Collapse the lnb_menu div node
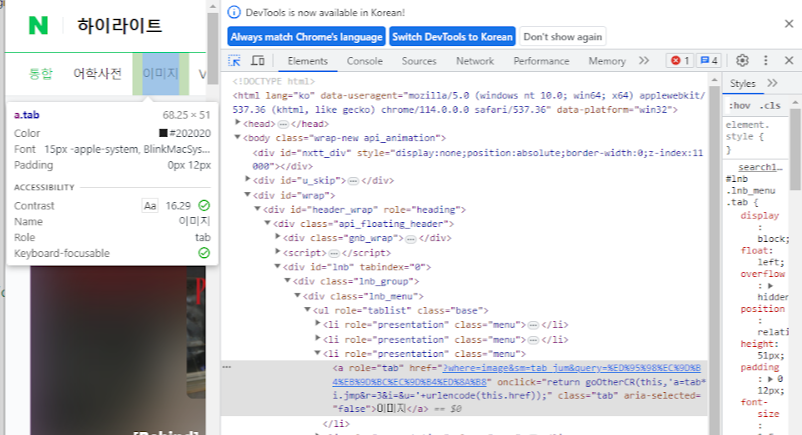The width and height of the screenshot is (802, 435). [298, 295]
